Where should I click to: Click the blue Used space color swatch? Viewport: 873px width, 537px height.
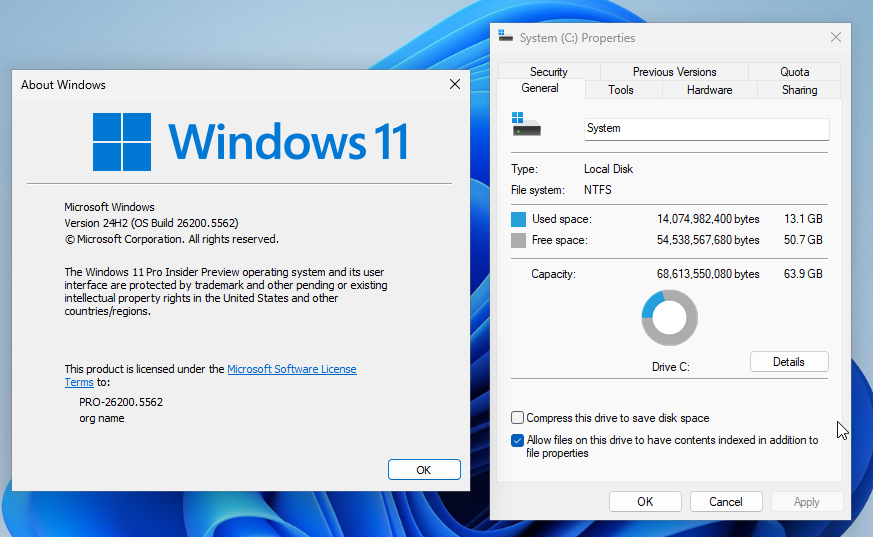518,219
